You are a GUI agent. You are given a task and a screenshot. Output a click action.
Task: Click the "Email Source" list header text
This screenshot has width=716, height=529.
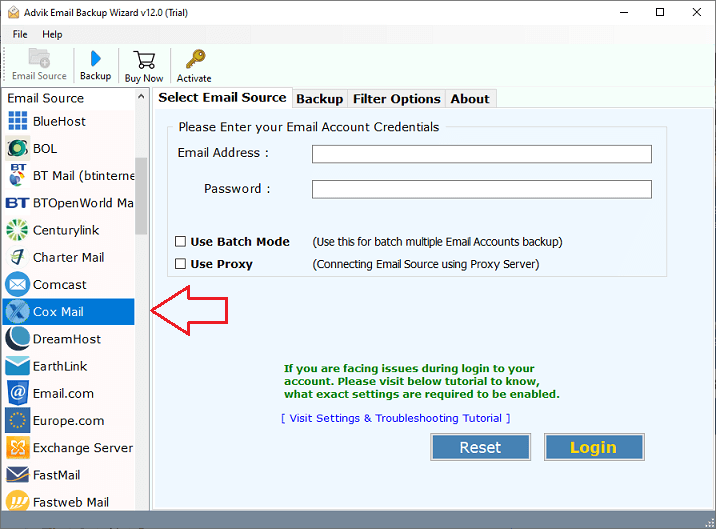click(x=46, y=98)
